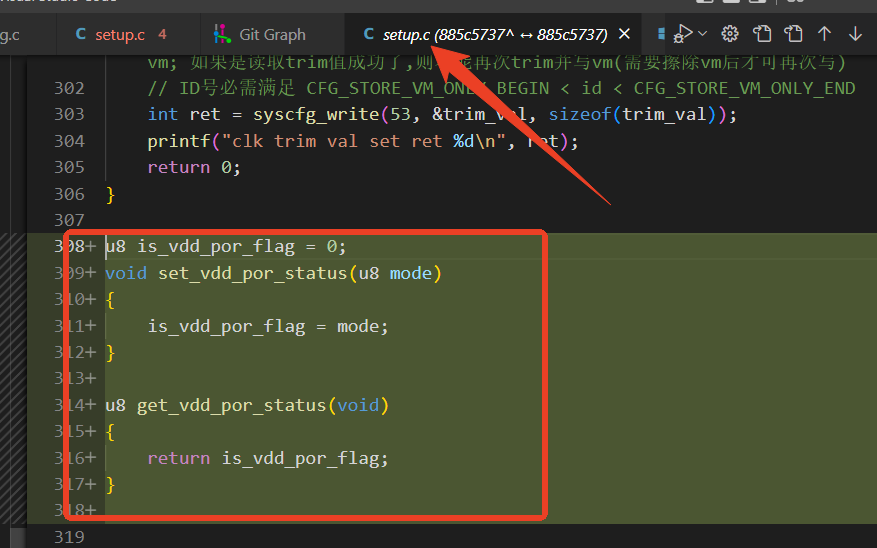Click line number 319 in the gutter
Screen dimensions: 877x548
[x=69, y=537]
